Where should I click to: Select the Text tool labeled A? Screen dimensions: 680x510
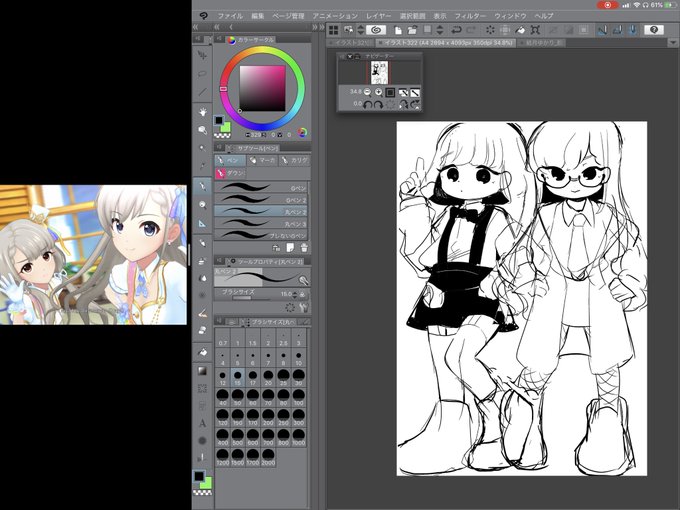[x=202, y=423]
